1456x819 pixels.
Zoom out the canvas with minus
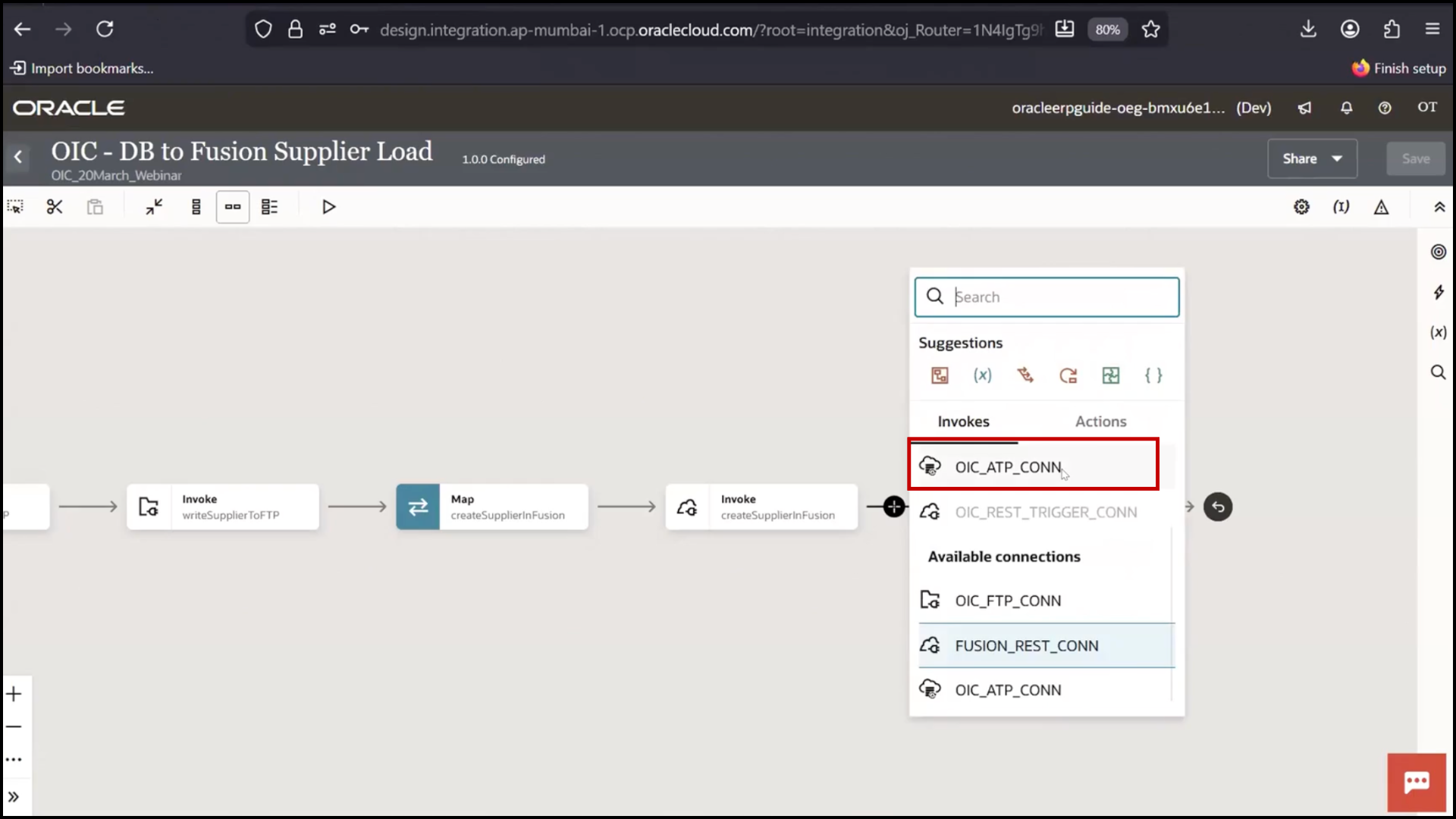click(14, 726)
